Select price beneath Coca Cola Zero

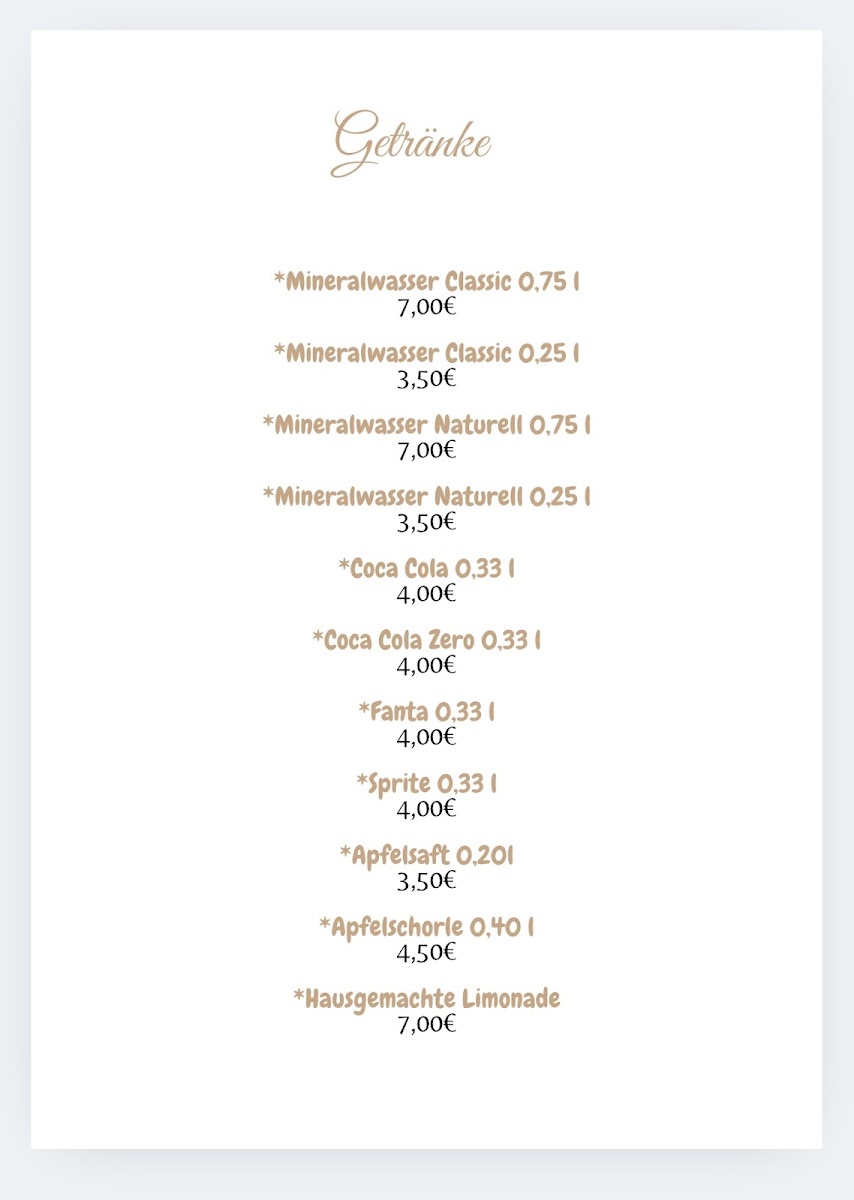point(427,665)
